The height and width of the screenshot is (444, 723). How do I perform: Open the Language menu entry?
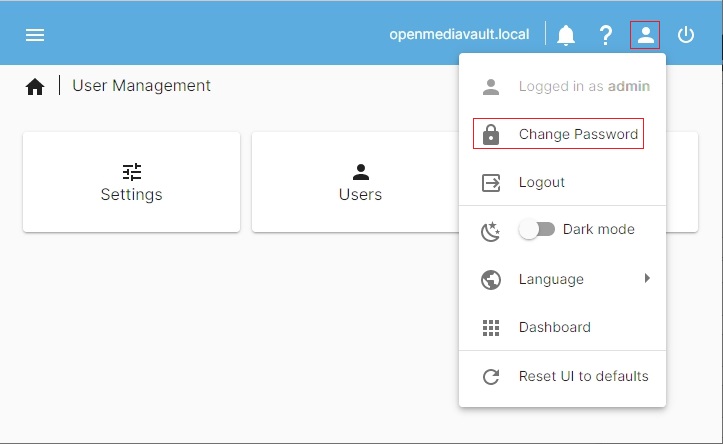pyautogui.click(x=551, y=279)
